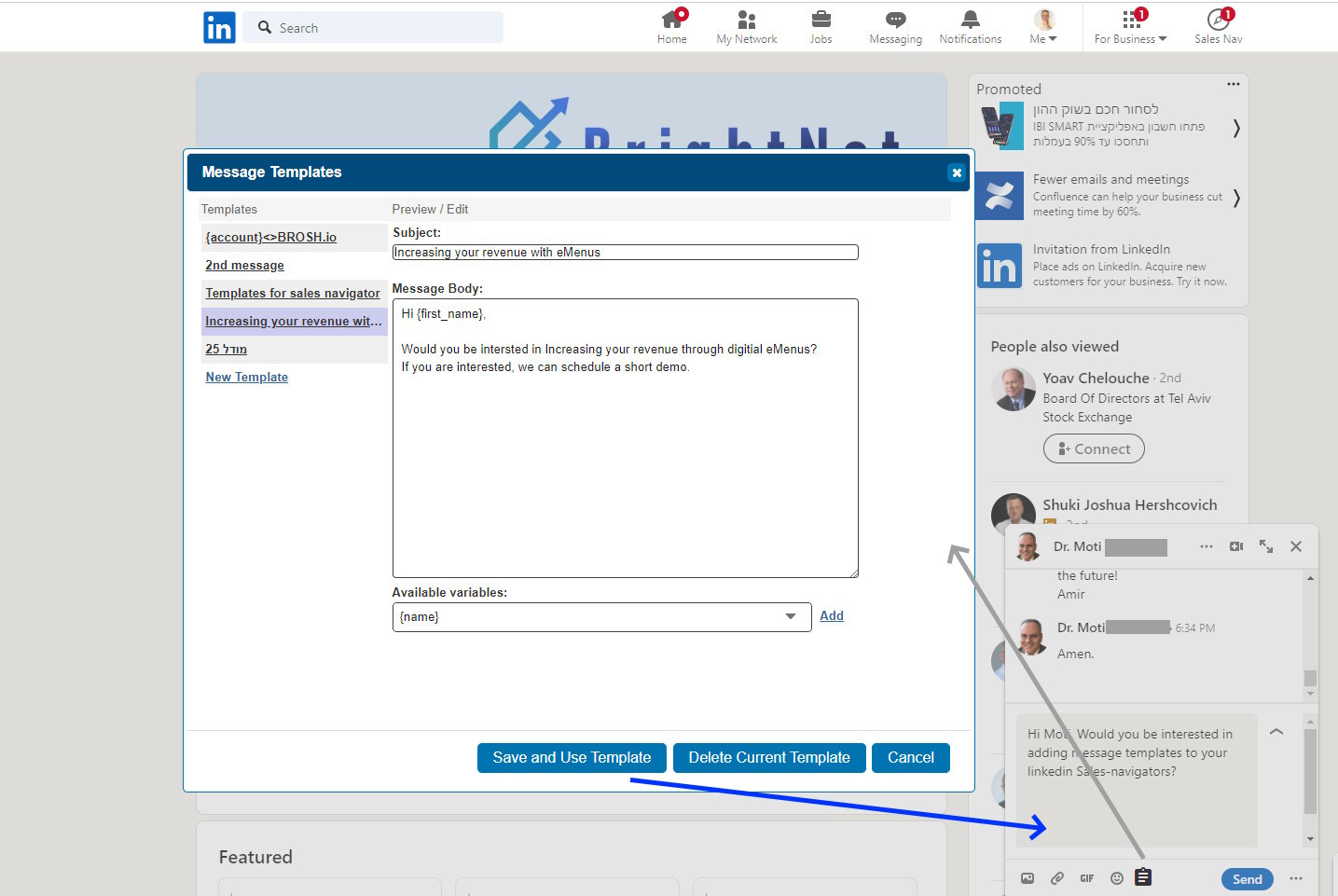The image size is (1338, 896).
Task: Click inside the Message Body textarea
Action: (626, 438)
